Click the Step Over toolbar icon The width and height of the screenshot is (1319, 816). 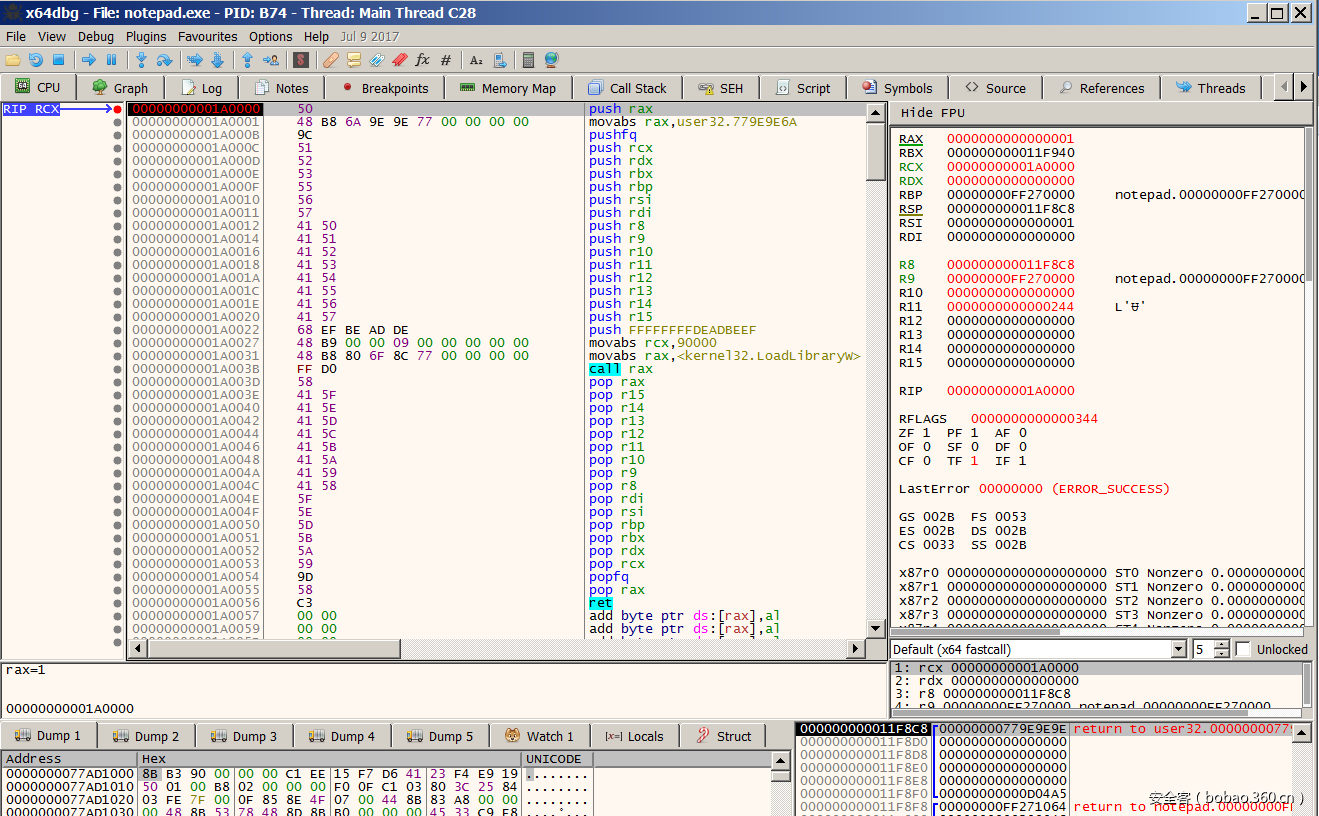[164, 60]
